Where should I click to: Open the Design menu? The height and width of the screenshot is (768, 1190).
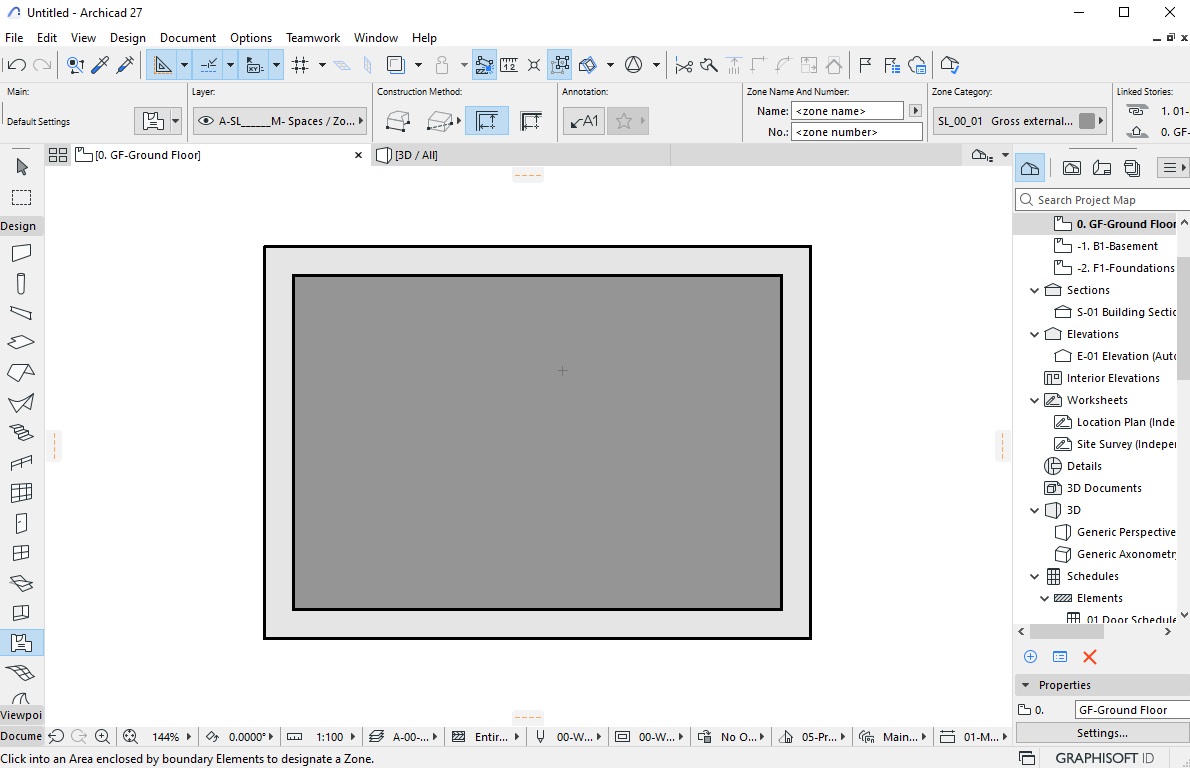tap(128, 38)
